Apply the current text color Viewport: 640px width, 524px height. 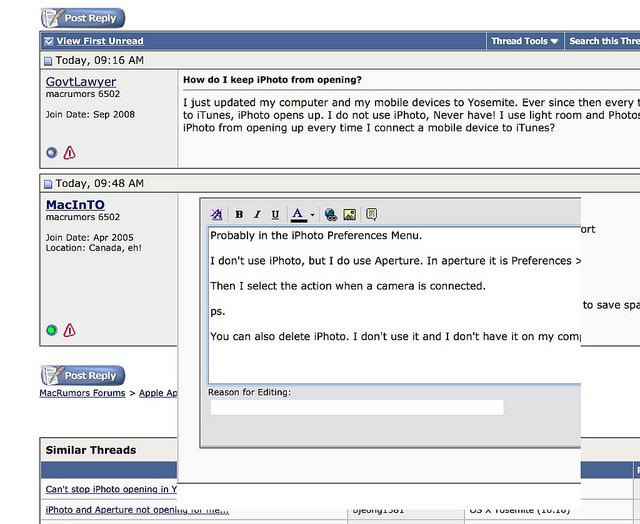point(298,214)
